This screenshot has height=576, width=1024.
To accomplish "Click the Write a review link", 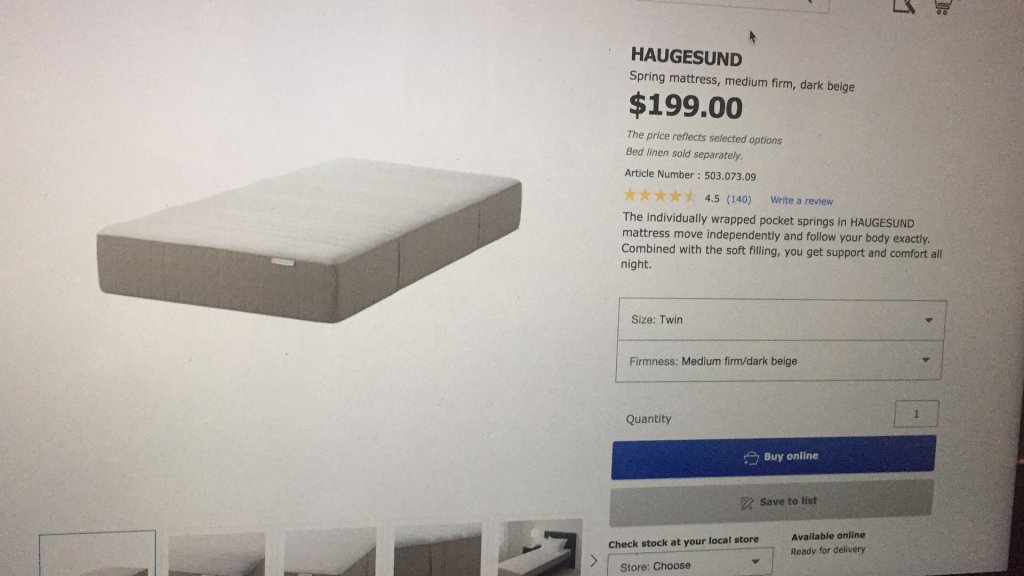I will pyautogui.click(x=801, y=200).
